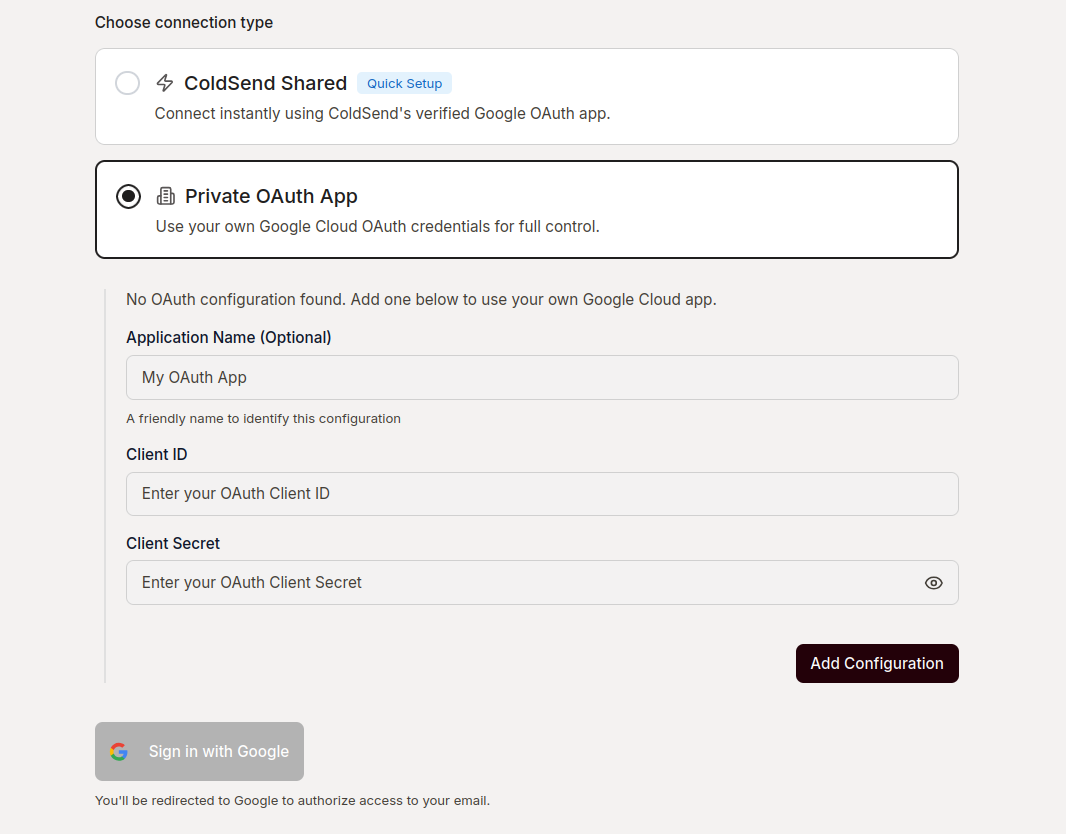1066x834 pixels.
Task: Click the Private OAuth App heading text
Action: tap(271, 196)
